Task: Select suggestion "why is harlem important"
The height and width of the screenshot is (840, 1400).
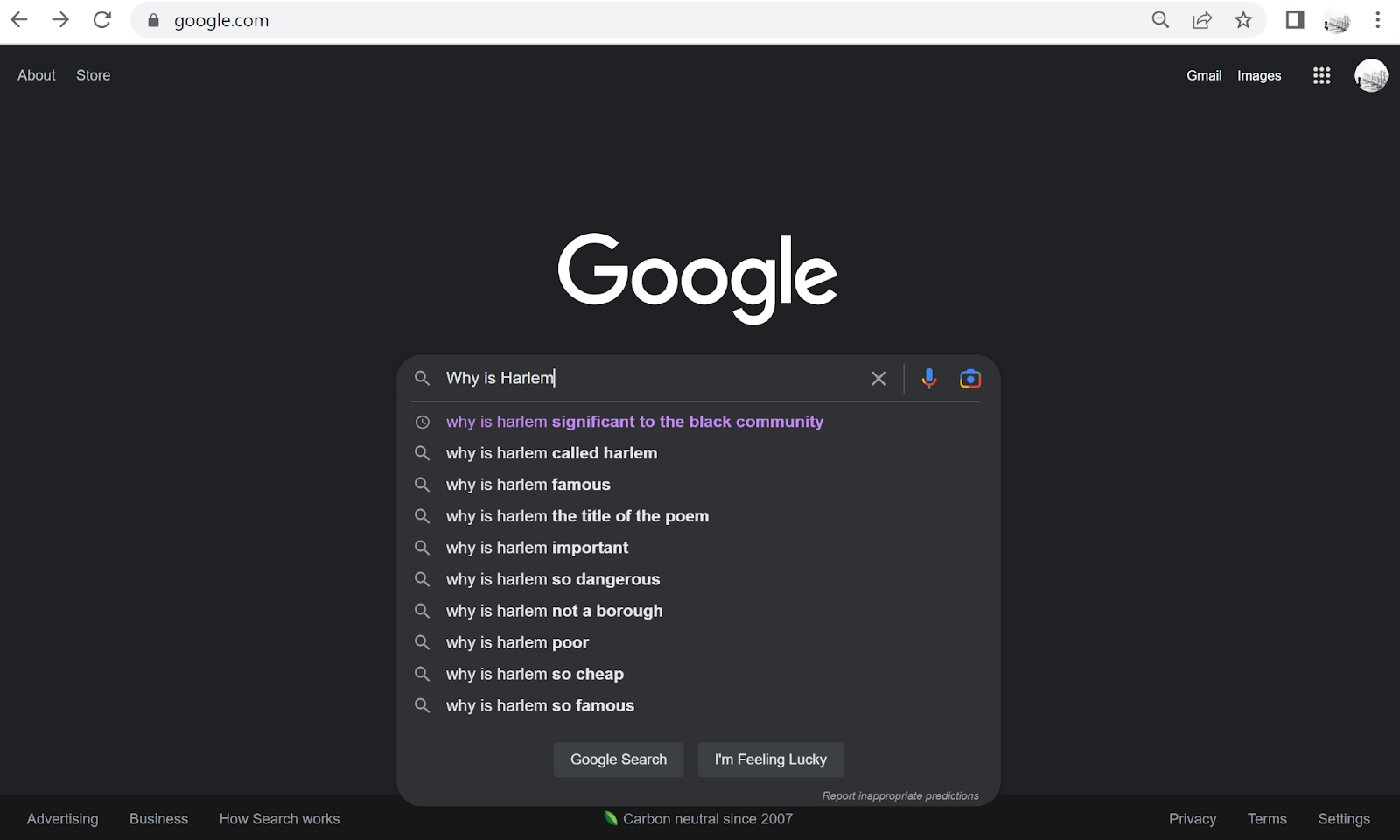Action: (x=698, y=548)
